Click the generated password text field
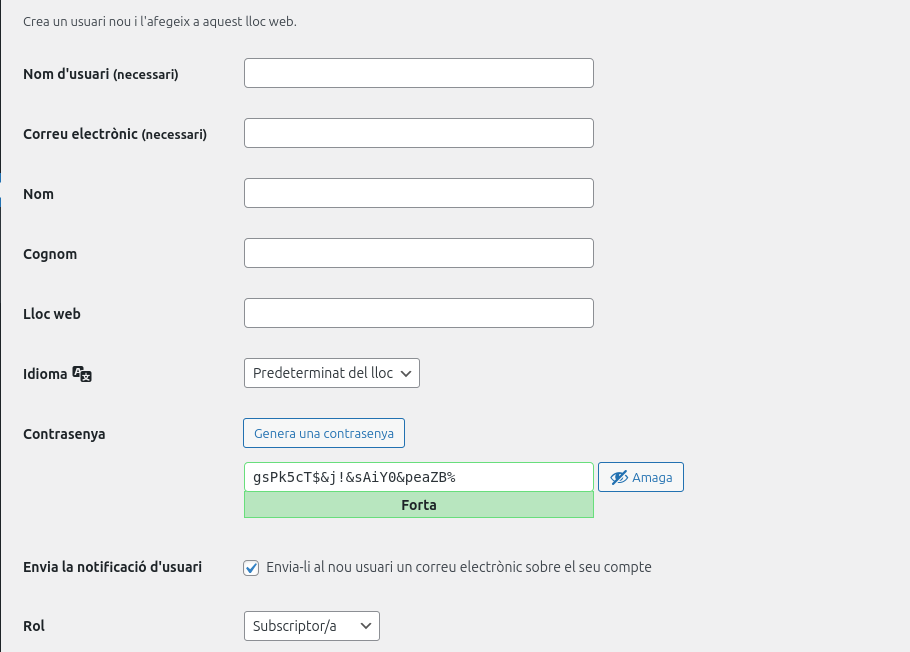The height and width of the screenshot is (652, 910). point(419,477)
